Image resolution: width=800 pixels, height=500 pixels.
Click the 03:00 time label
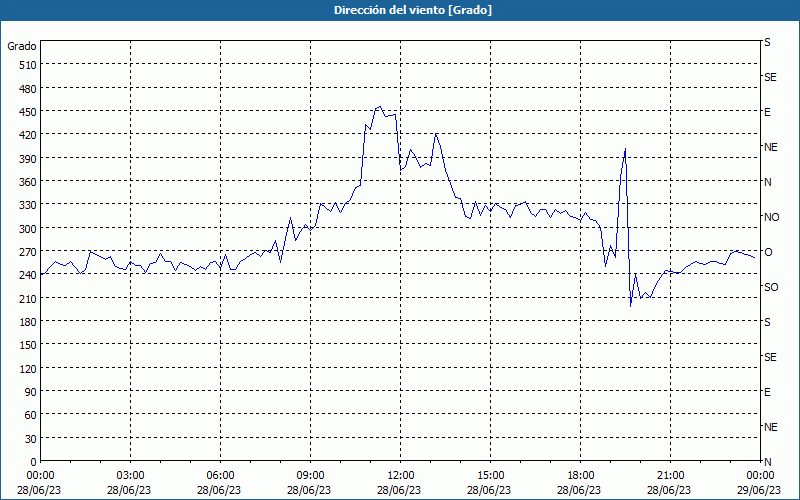[130, 476]
